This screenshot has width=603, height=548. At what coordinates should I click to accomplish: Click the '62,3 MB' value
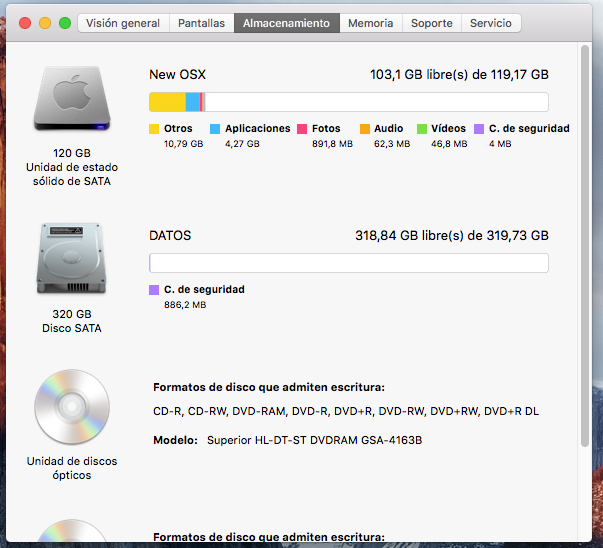pyautogui.click(x=392, y=144)
